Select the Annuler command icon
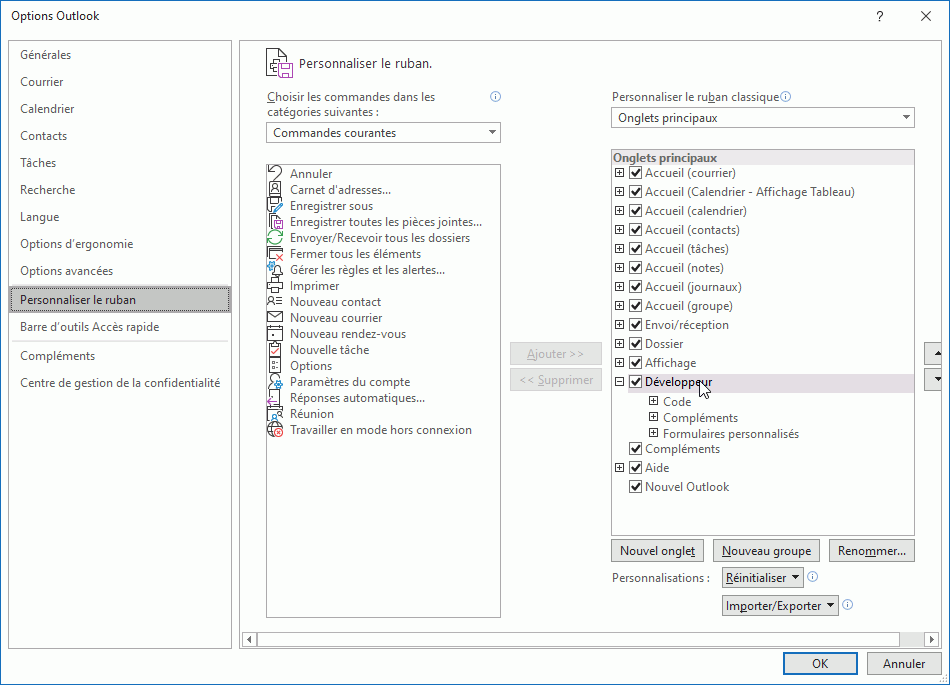This screenshot has width=950, height=685. [x=275, y=173]
